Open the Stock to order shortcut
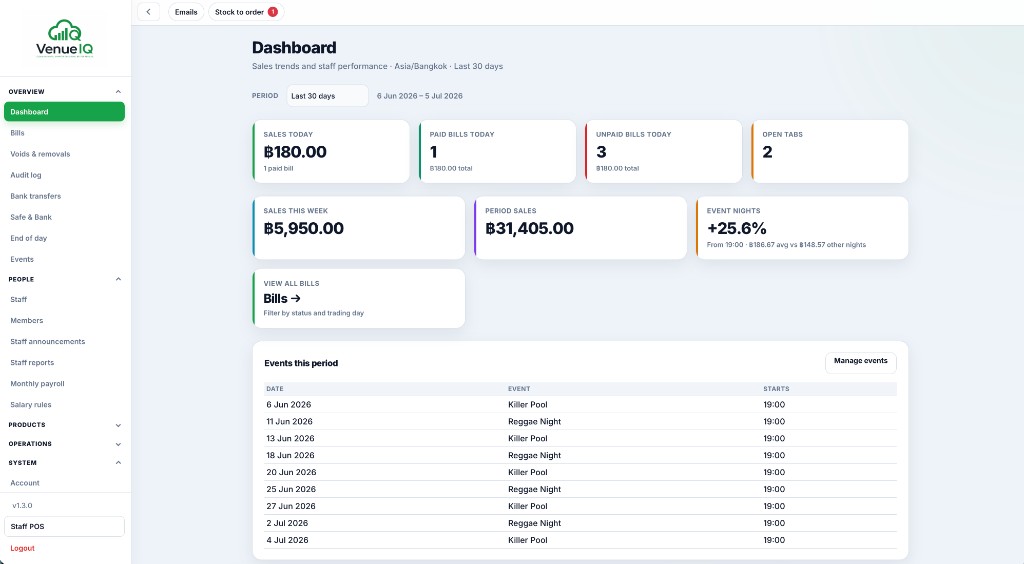 pyautogui.click(x=246, y=12)
